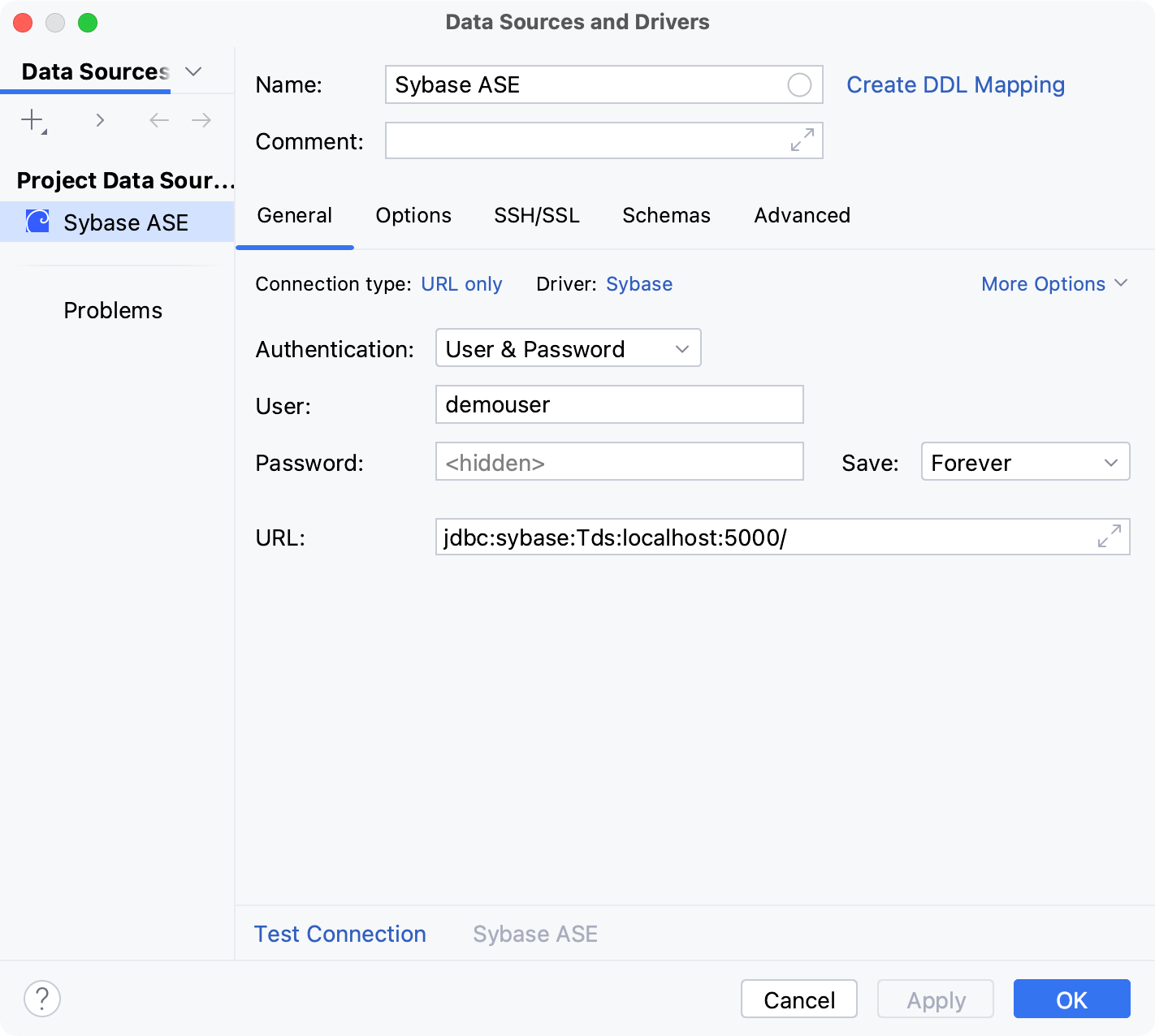Image resolution: width=1155 pixels, height=1036 pixels.
Task: Click the forward arrow in the sidebar toolbar
Action: 201,119
